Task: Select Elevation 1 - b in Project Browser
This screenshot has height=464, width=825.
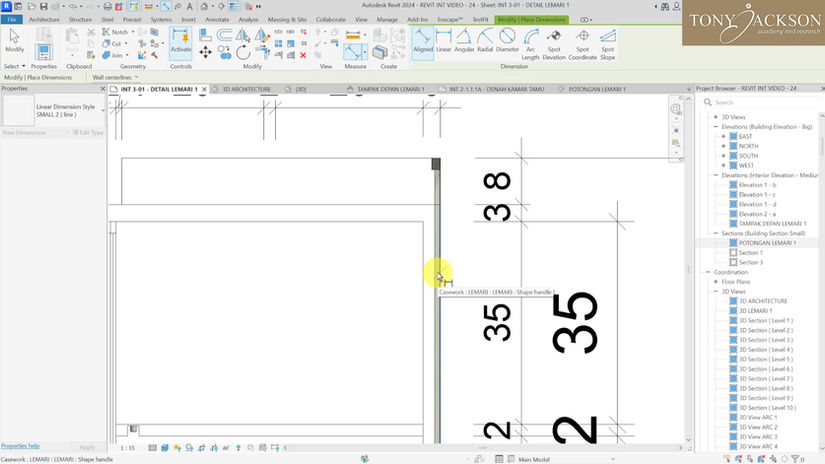Action: pos(757,185)
